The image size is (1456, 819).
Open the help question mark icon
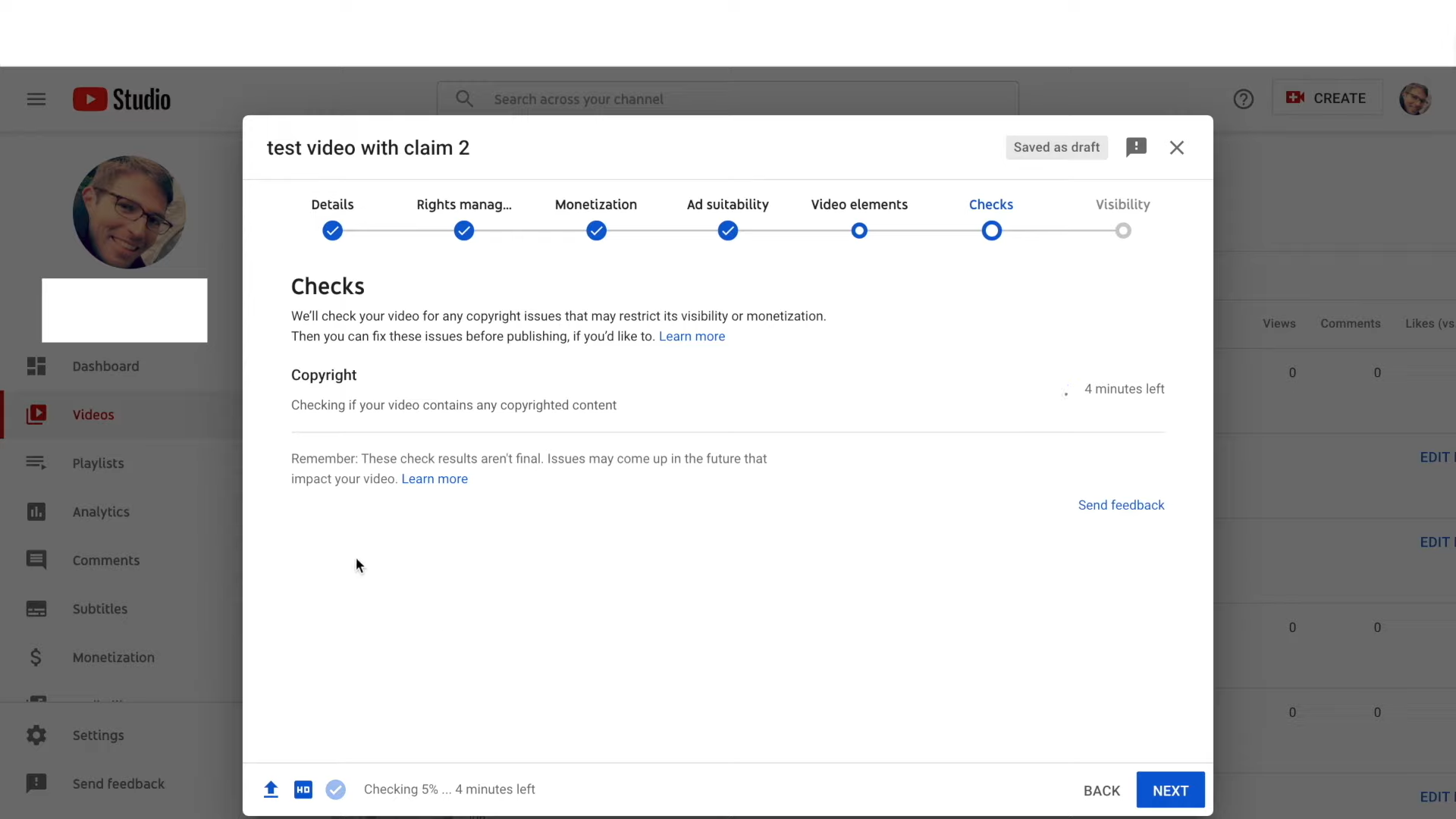(x=1243, y=99)
